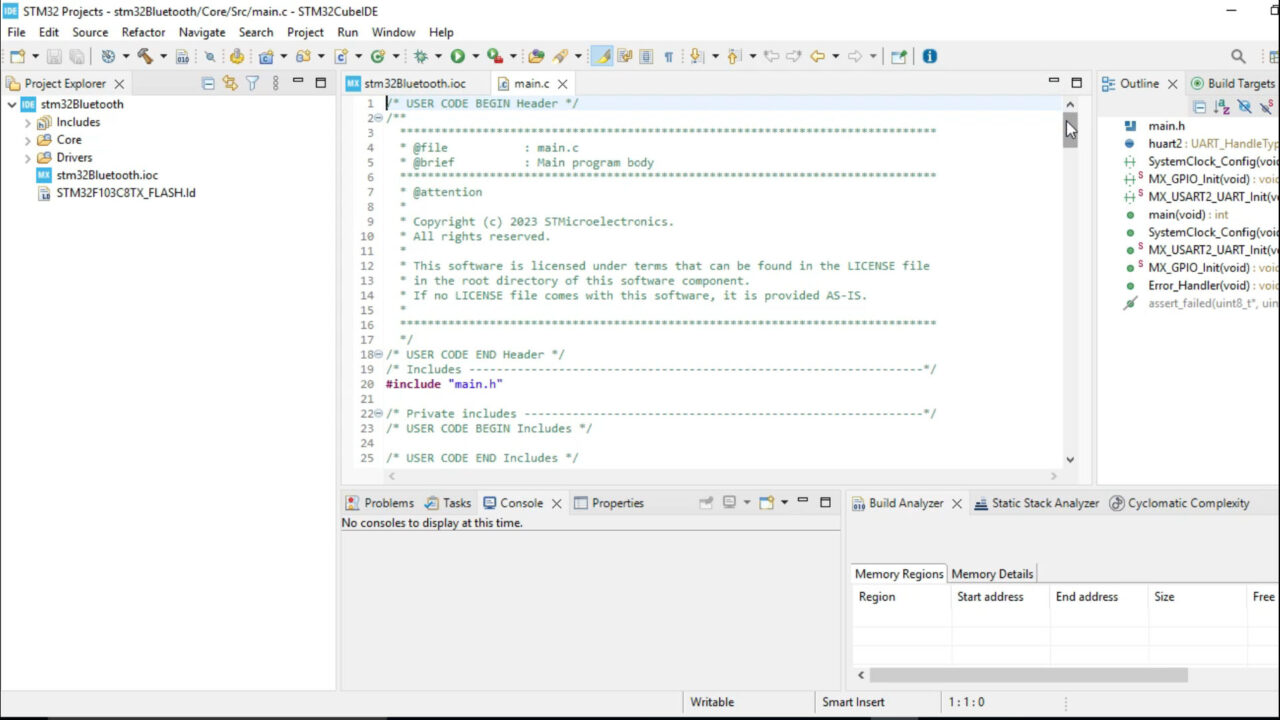Click the Next Annotation arrow icon

tap(696, 57)
